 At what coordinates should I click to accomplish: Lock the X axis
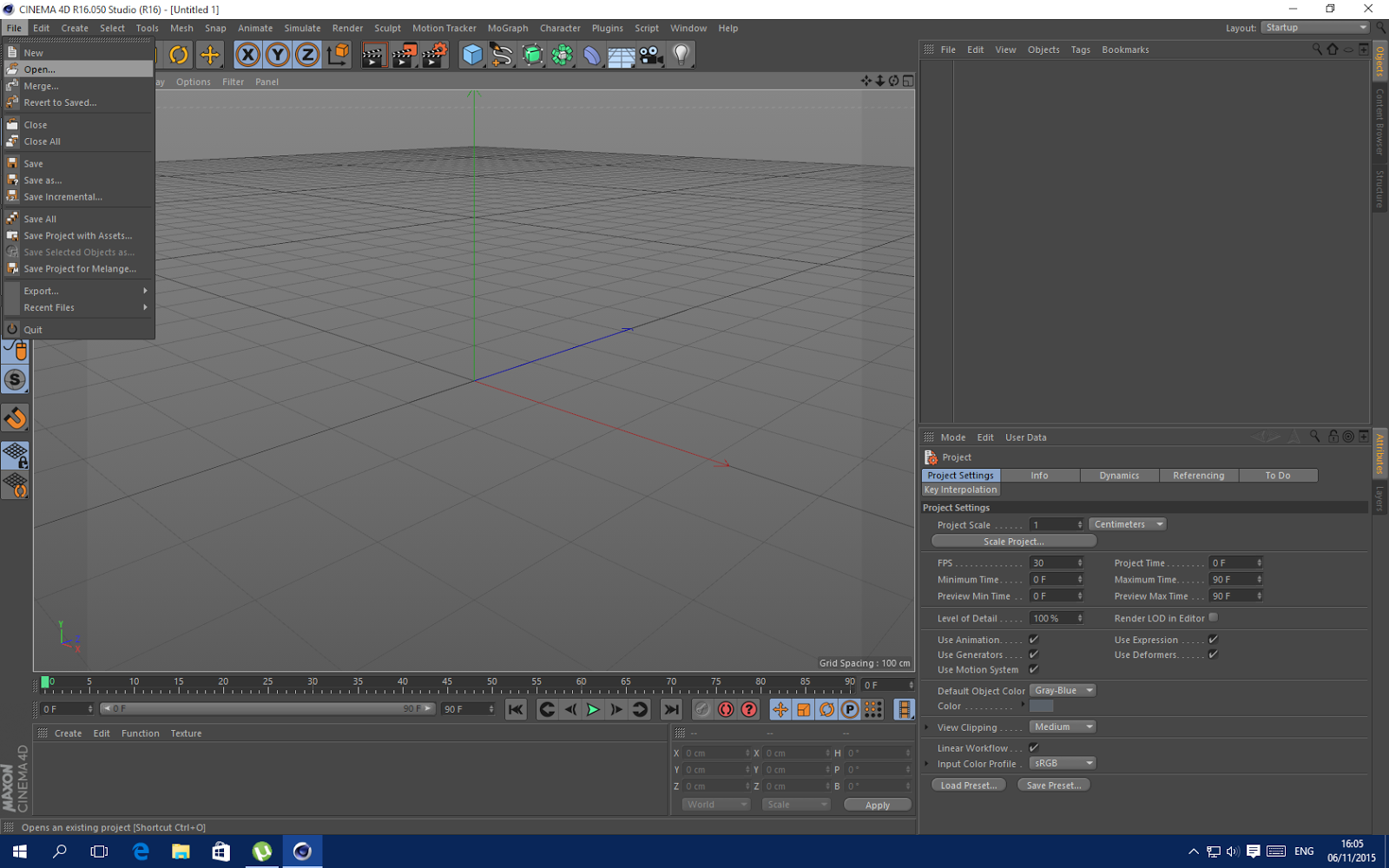click(x=248, y=55)
